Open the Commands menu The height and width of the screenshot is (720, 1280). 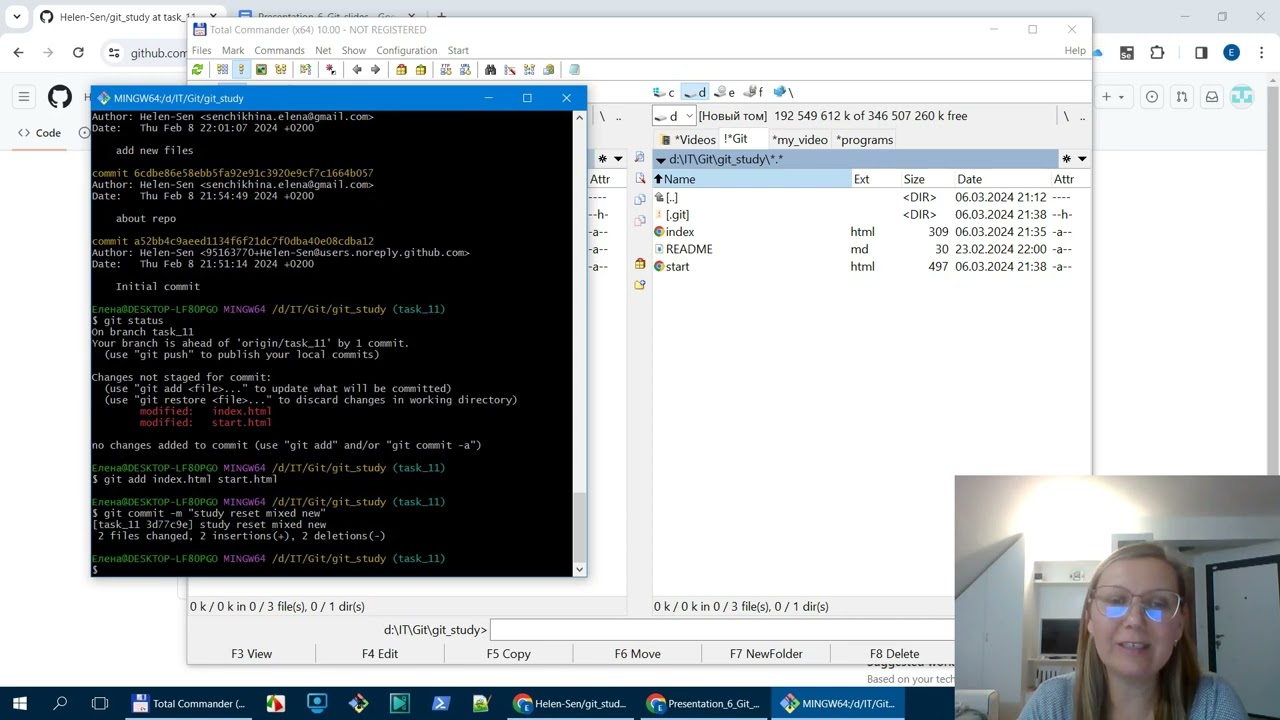pyautogui.click(x=279, y=50)
